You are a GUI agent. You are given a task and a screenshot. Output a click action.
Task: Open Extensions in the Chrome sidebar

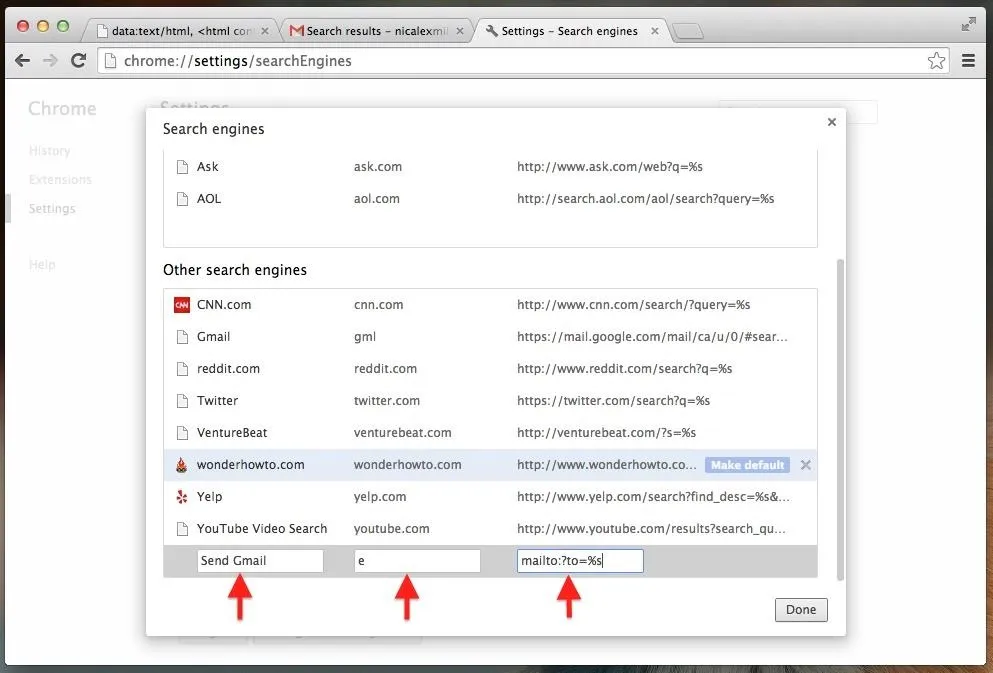pos(60,180)
